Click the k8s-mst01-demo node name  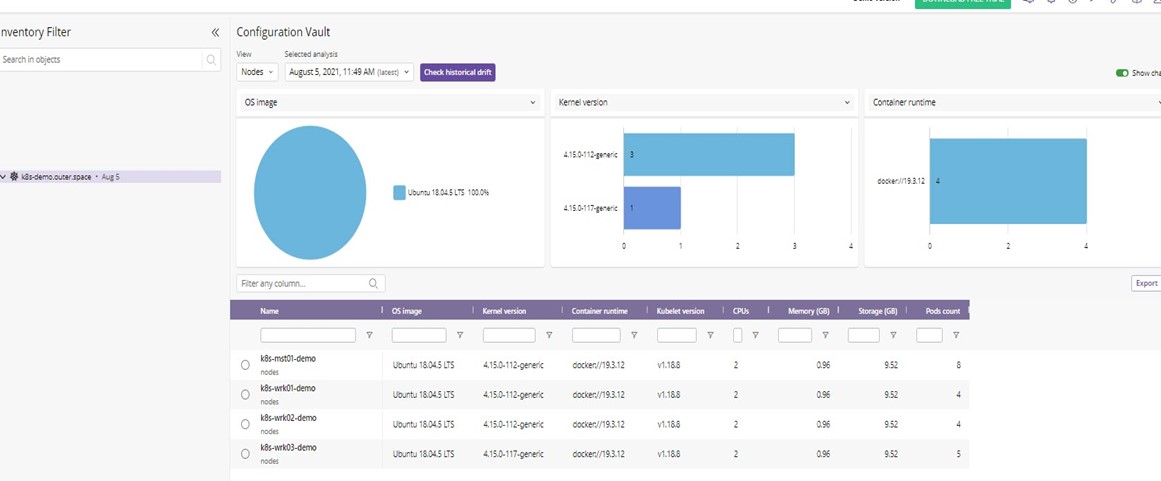click(x=288, y=358)
